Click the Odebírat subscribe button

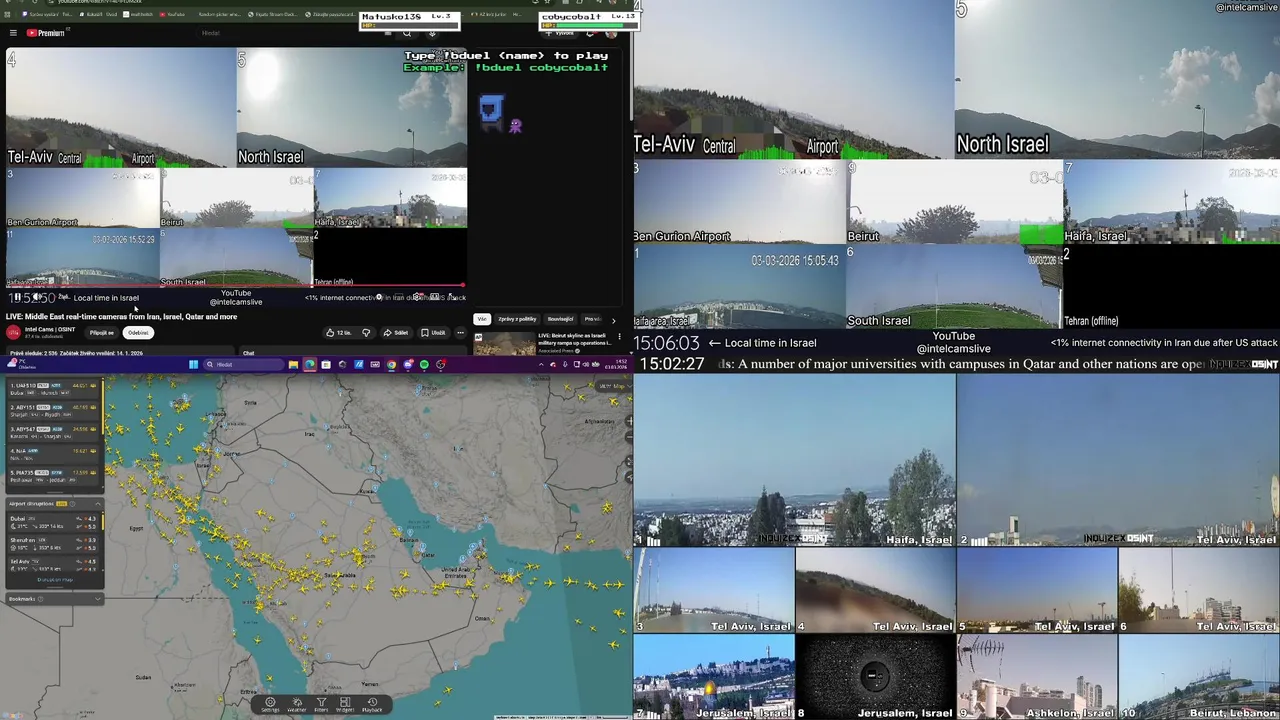click(138, 332)
